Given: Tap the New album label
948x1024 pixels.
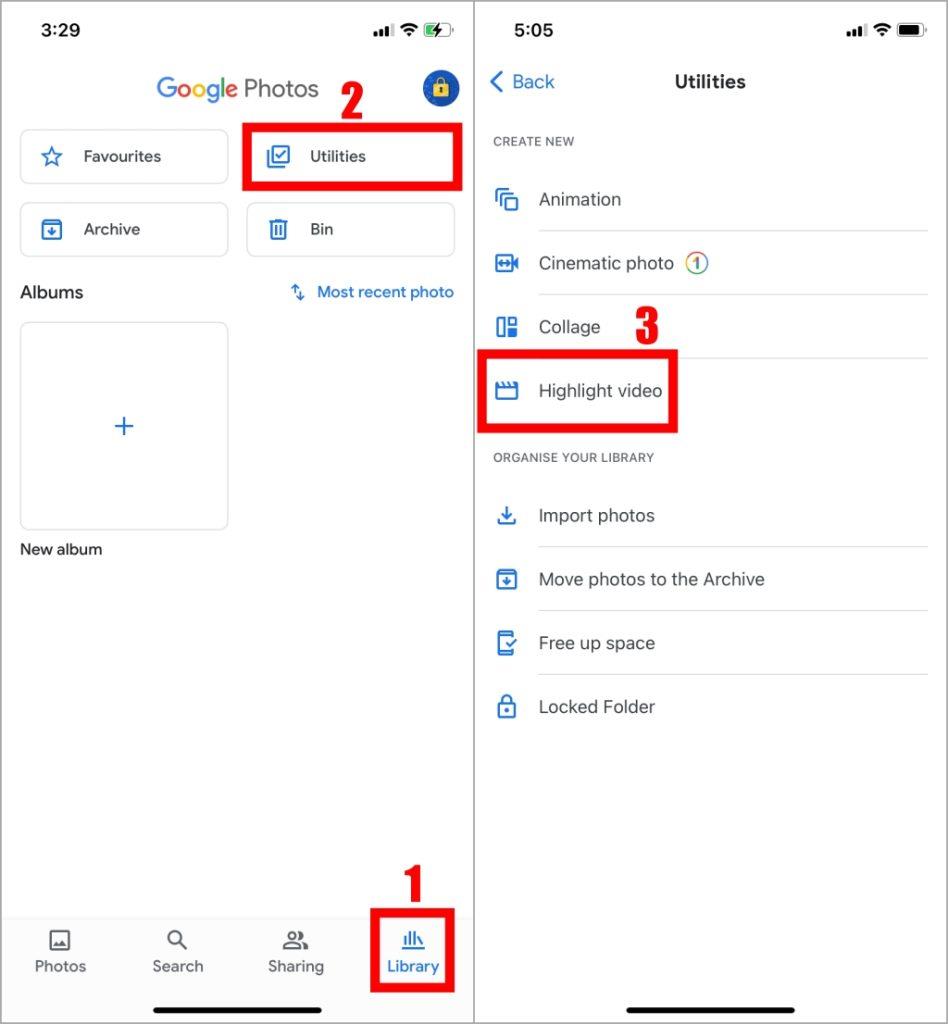Looking at the screenshot, I should [x=61, y=549].
